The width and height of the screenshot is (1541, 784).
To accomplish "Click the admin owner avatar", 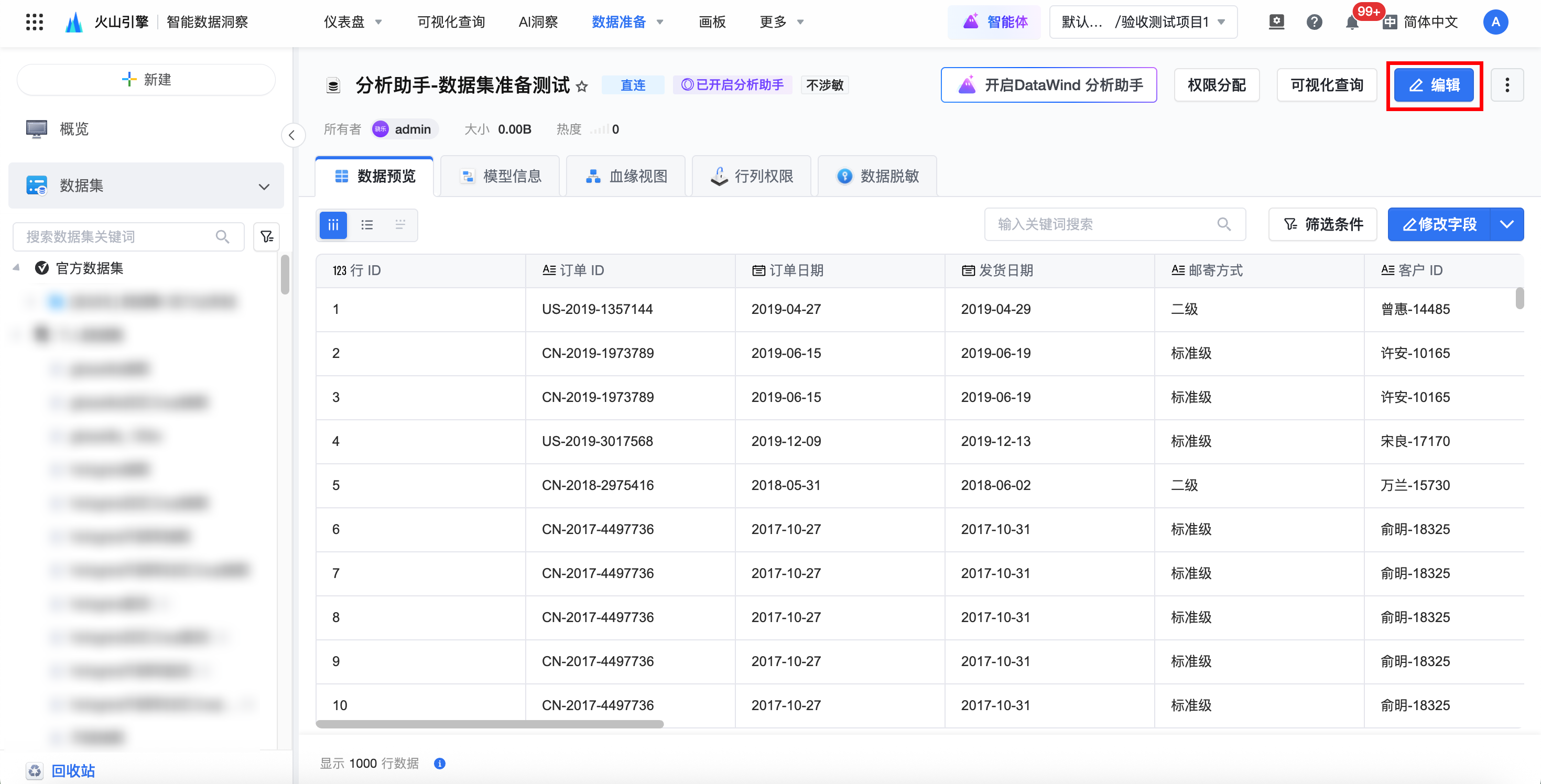I will (x=381, y=129).
